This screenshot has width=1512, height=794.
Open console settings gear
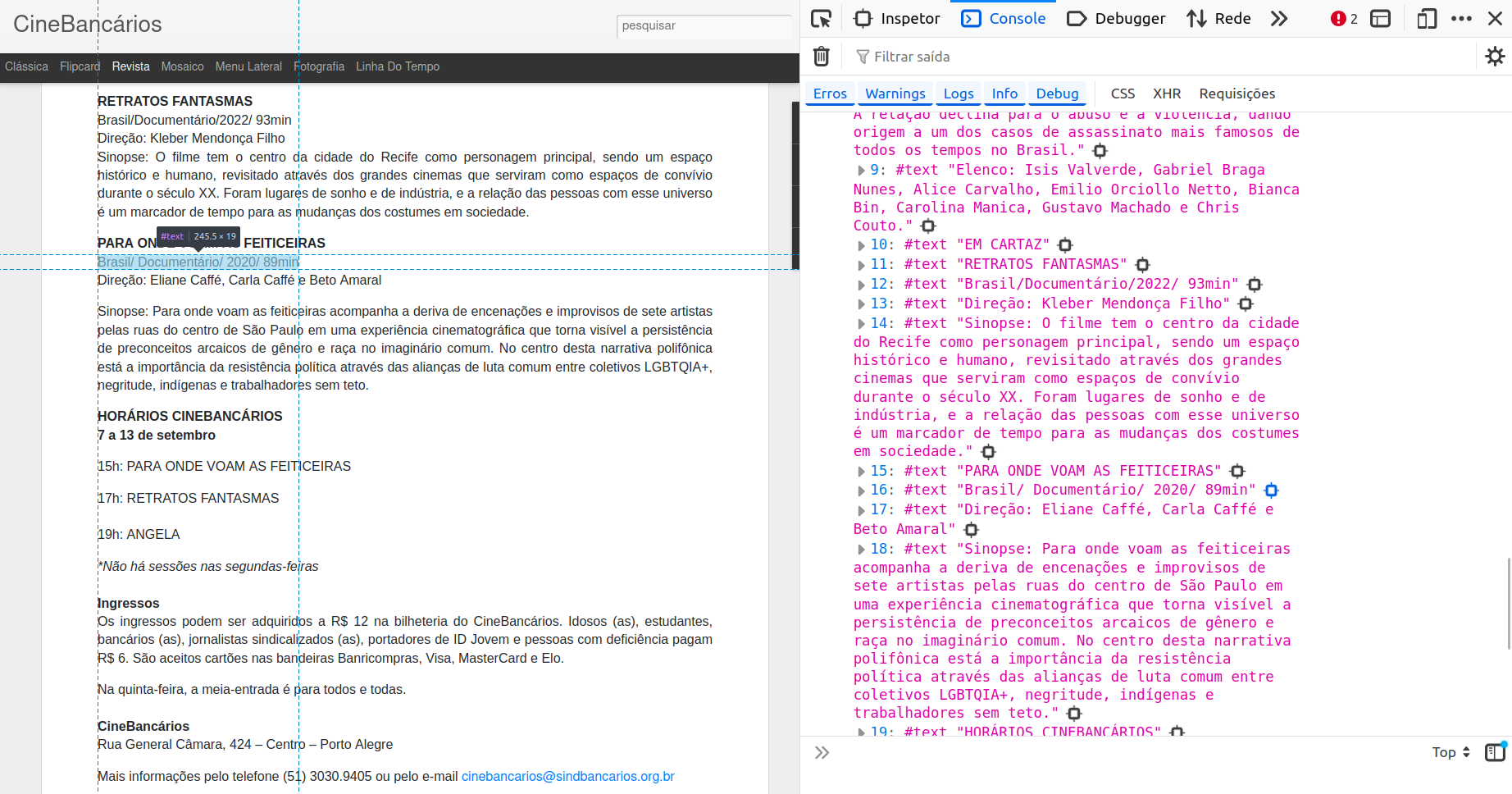click(1495, 57)
